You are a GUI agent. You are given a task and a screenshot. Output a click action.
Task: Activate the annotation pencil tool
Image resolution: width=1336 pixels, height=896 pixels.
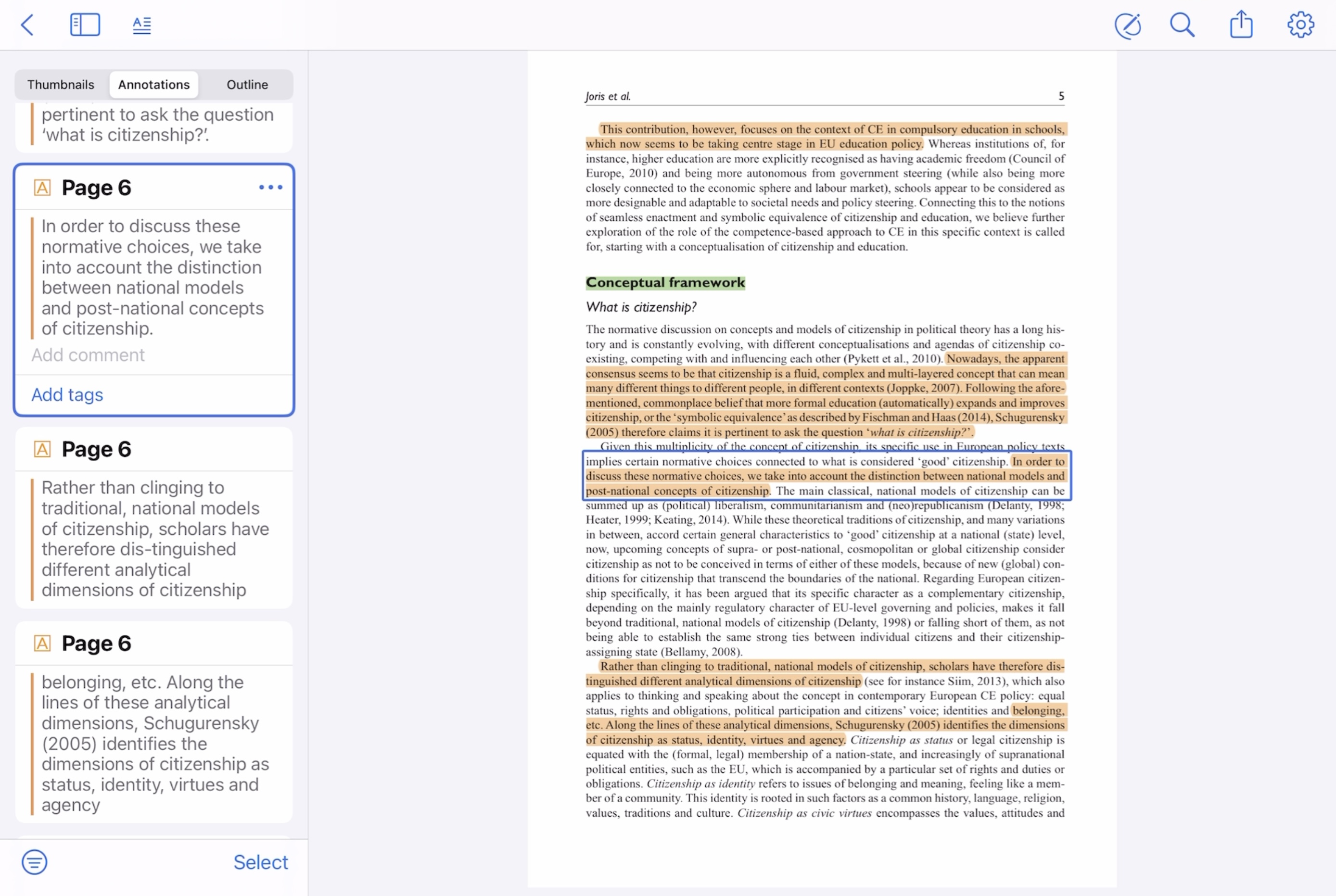point(1127,25)
